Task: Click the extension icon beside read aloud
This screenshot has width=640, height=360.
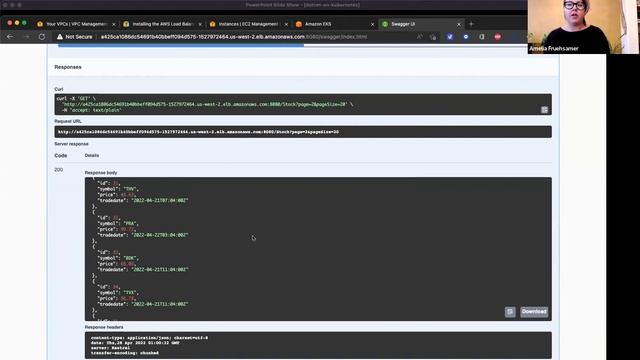Action: pyautogui.click(x=433, y=37)
